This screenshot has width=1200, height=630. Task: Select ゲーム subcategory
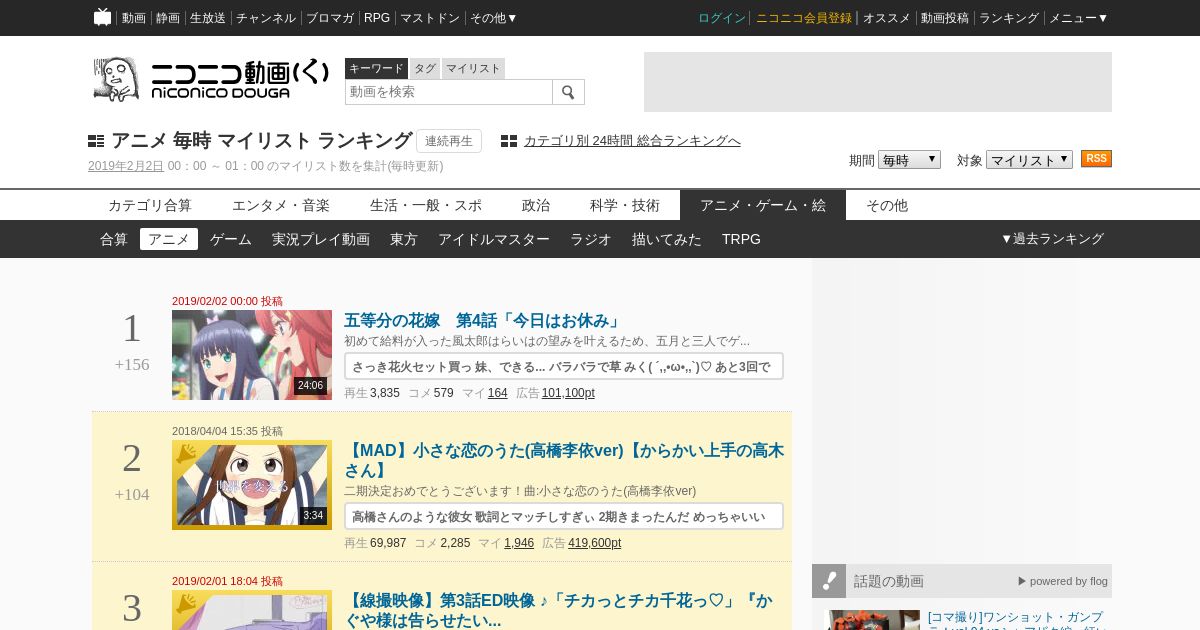(x=231, y=239)
